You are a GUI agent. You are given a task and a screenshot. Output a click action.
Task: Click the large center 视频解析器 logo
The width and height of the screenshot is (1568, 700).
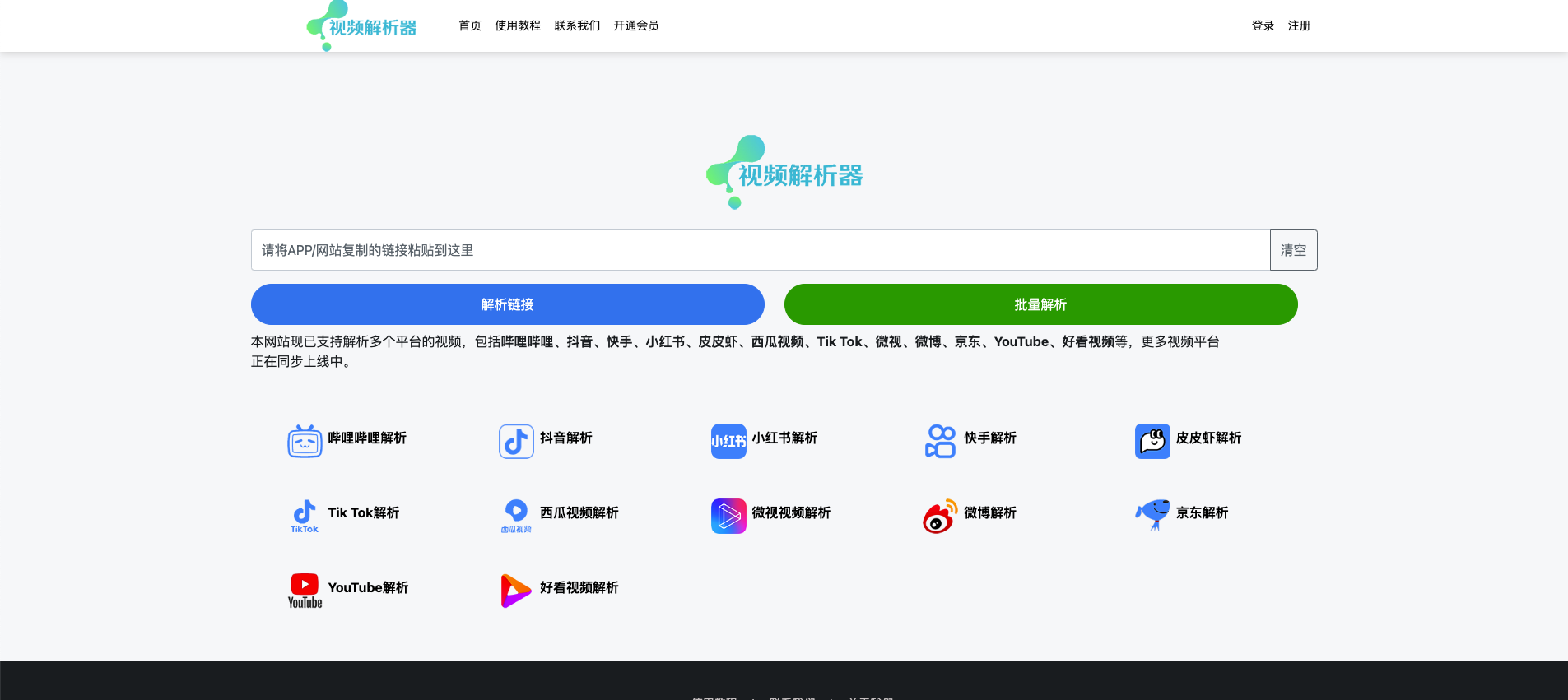[x=784, y=172]
